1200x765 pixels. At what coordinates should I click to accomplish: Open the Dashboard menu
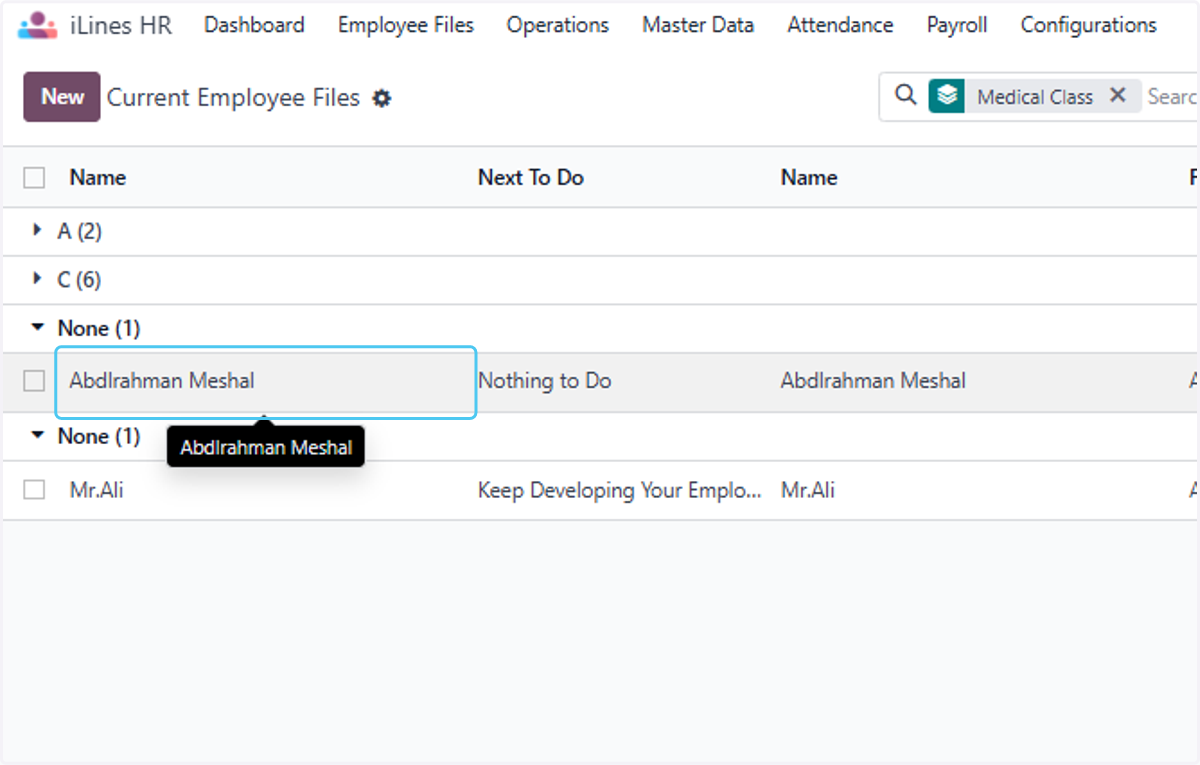254,25
